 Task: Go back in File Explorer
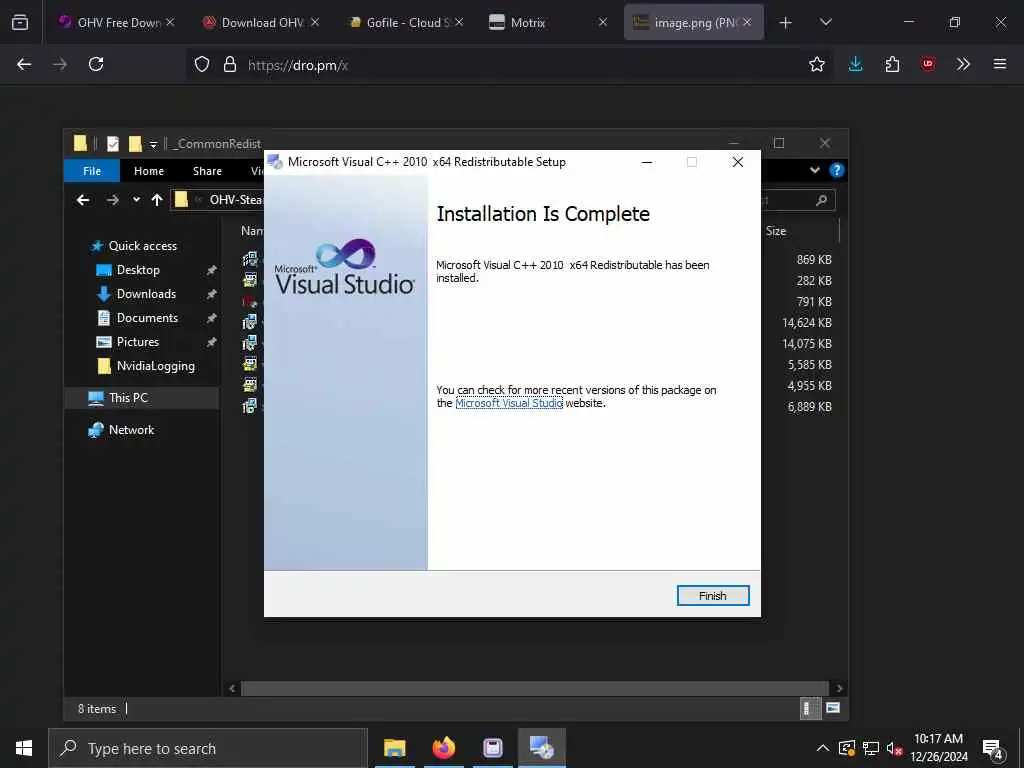(83, 200)
